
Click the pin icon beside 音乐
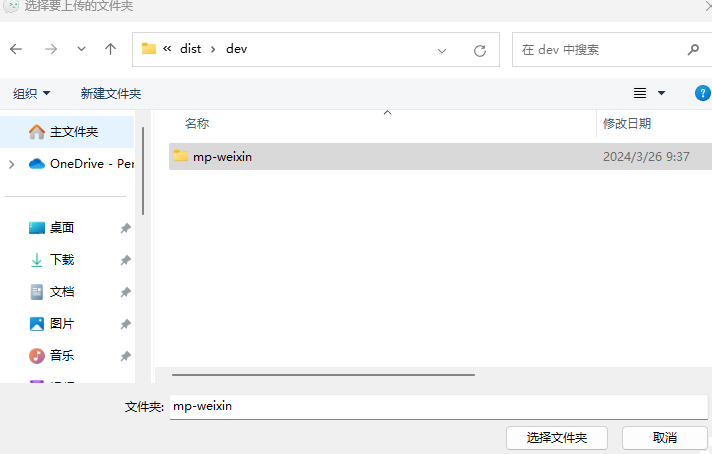[125, 356]
